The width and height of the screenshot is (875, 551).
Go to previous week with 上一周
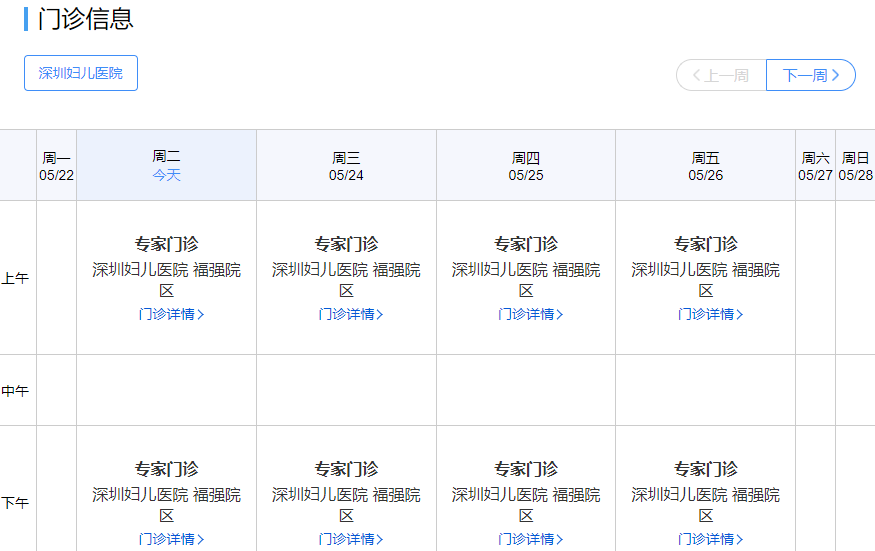(721, 75)
